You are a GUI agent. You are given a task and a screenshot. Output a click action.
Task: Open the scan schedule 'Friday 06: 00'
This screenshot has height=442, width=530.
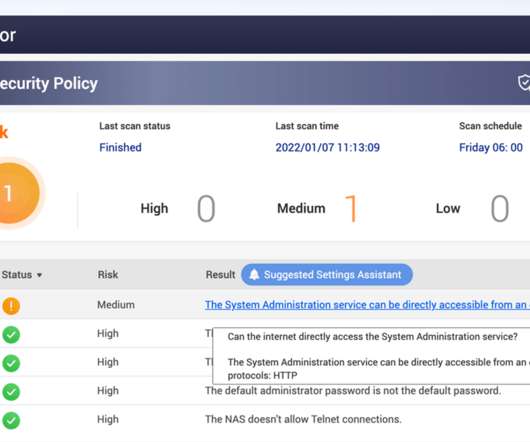(491, 148)
